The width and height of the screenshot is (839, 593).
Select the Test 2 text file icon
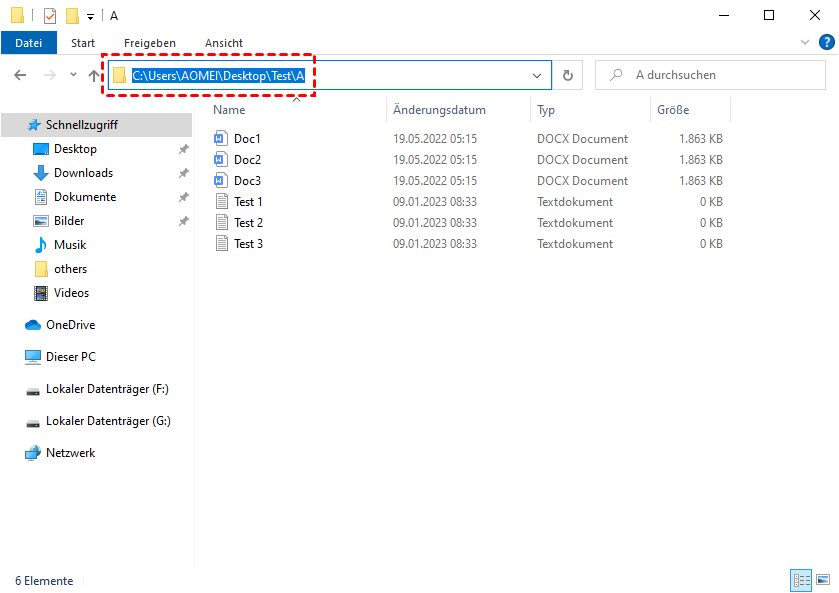(222, 222)
